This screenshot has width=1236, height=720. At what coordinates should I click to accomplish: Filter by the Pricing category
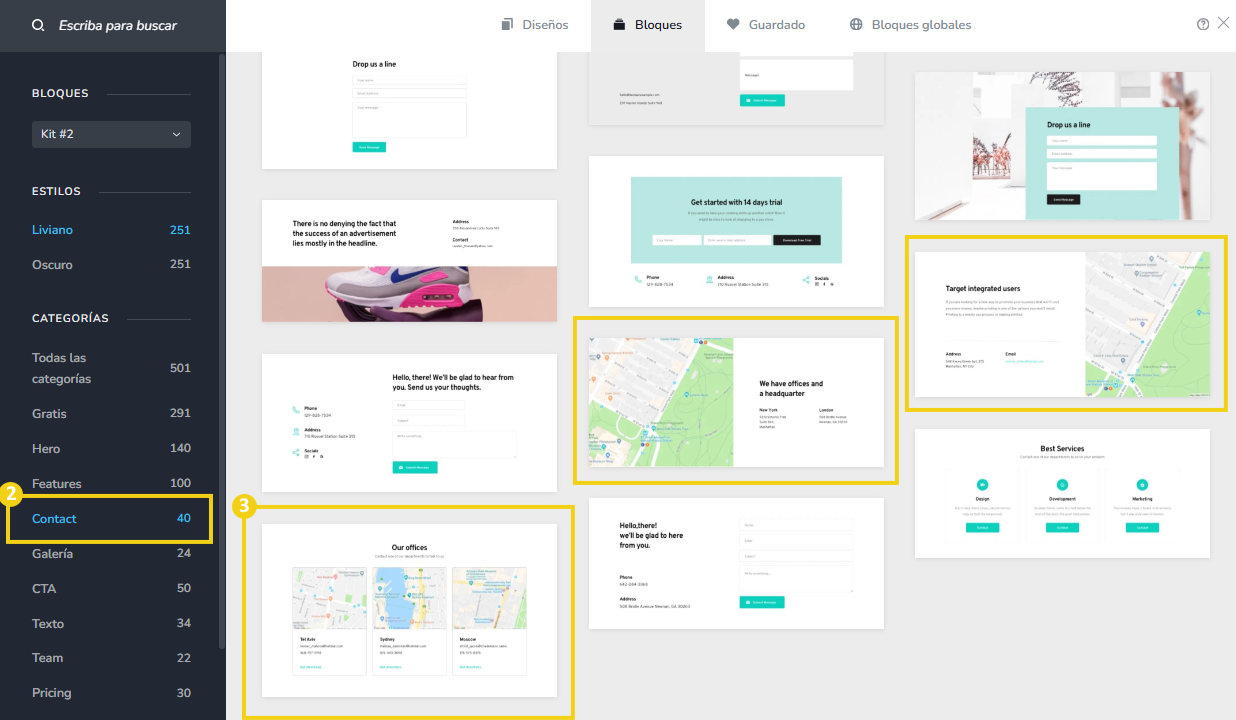click(x=51, y=693)
